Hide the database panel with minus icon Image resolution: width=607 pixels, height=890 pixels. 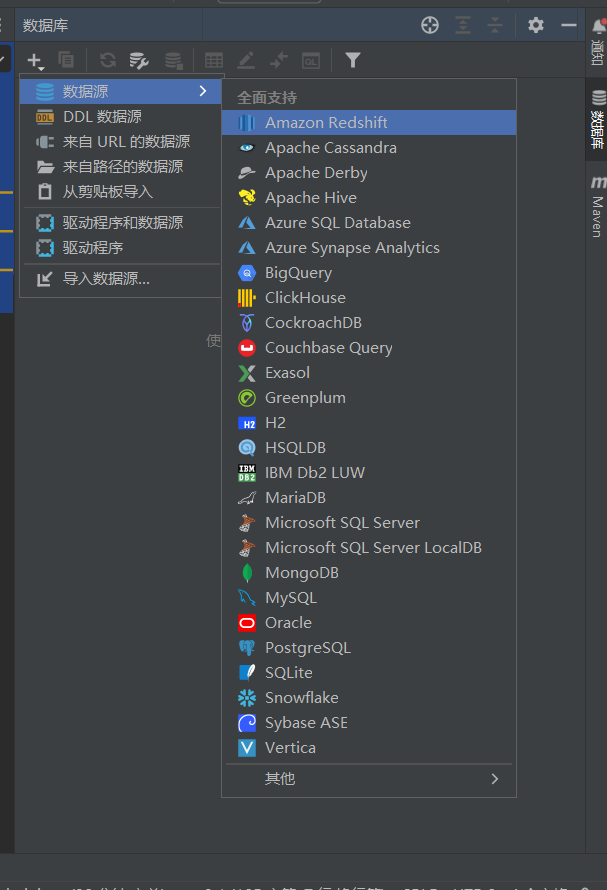[x=569, y=25]
